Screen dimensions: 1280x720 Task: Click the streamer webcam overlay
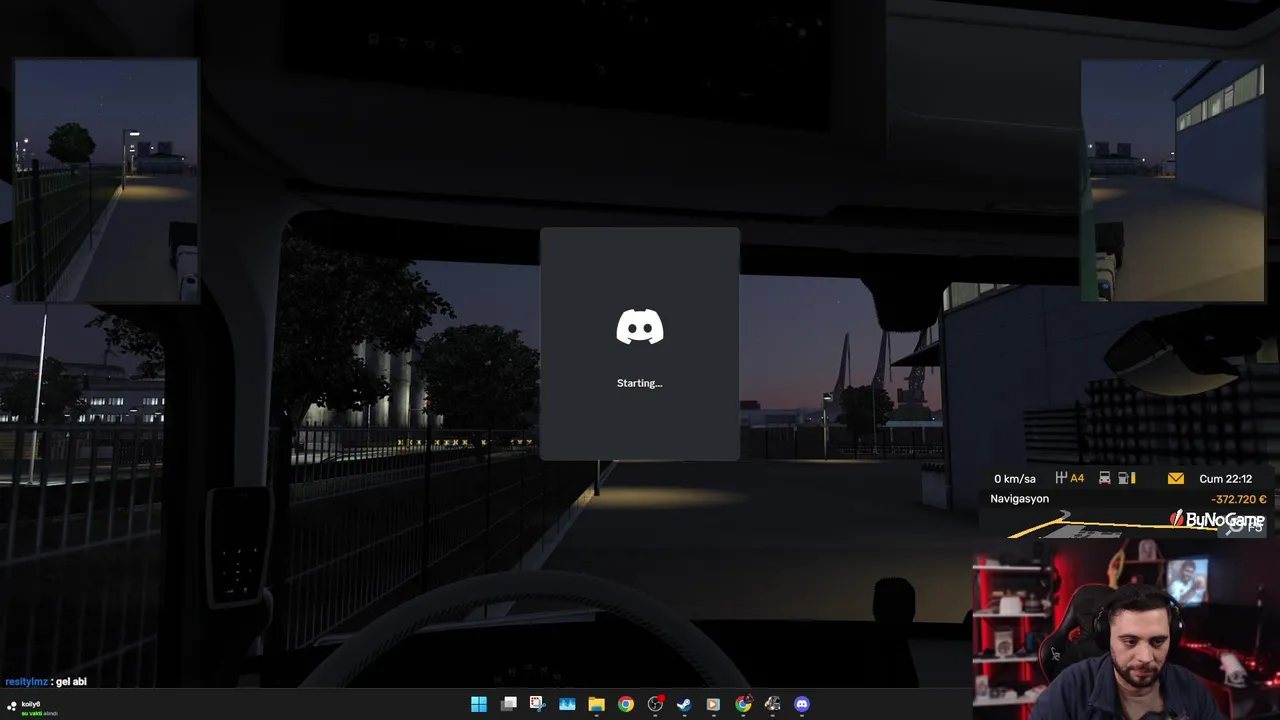(x=1126, y=630)
